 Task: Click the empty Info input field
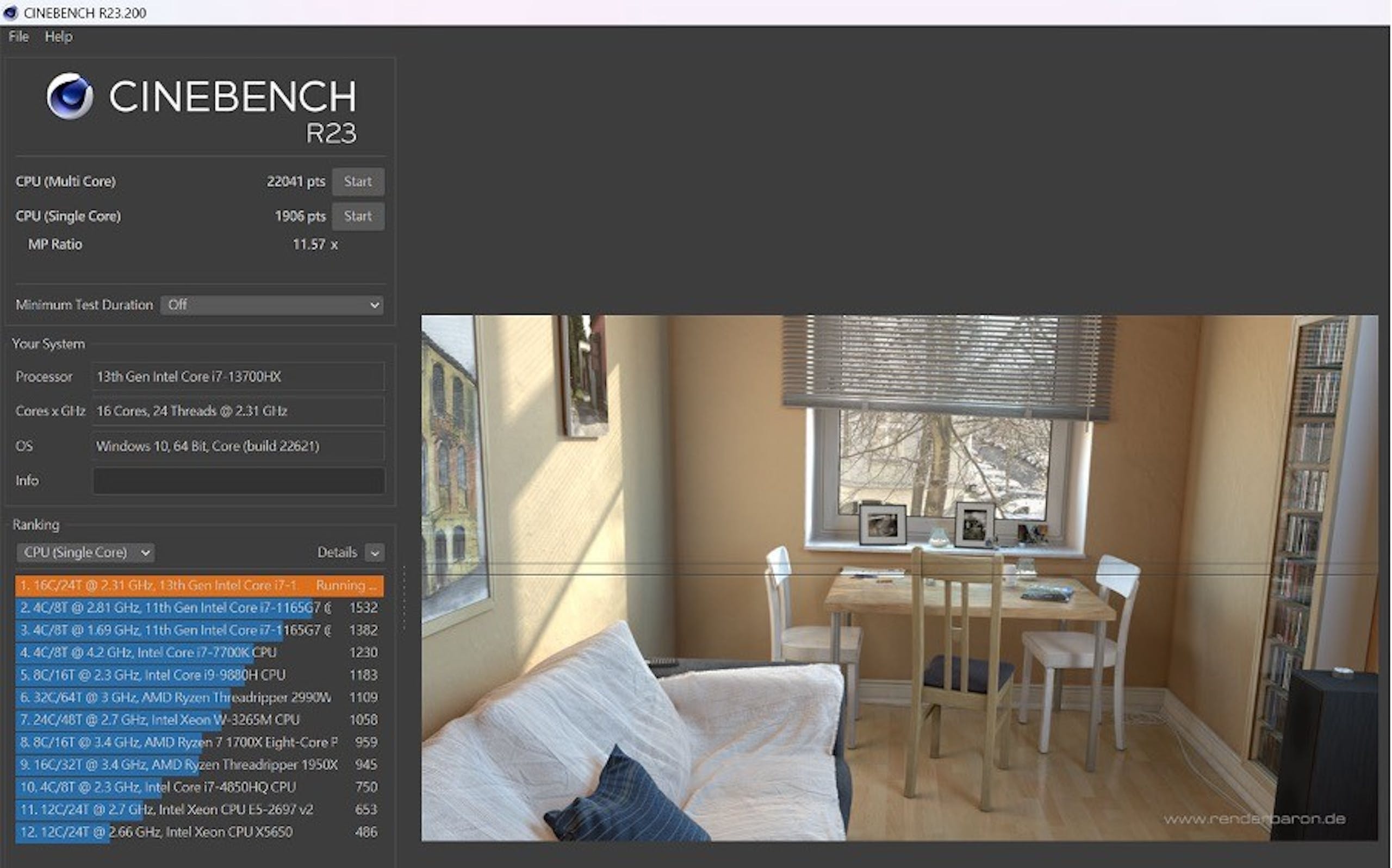click(238, 480)
